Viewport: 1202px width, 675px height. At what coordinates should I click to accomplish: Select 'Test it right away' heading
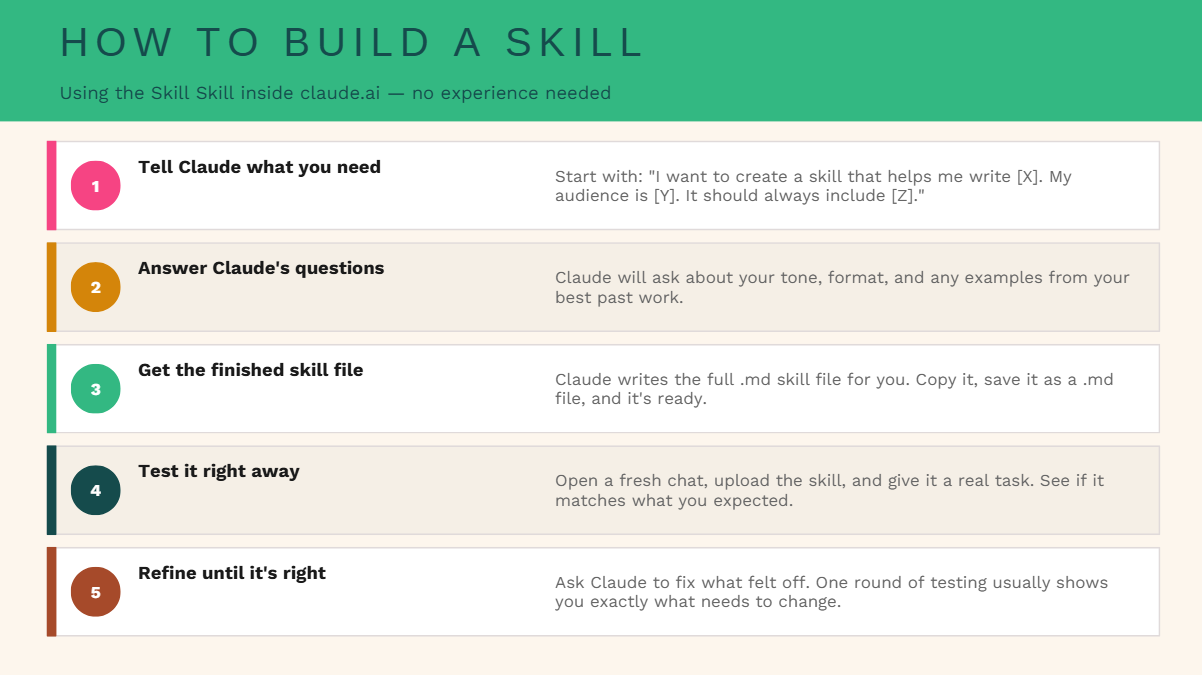click(219, 471)
